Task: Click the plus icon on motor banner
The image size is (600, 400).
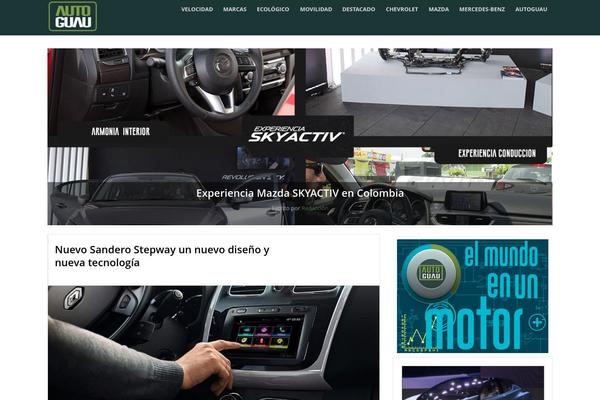Action: coord(537,322)
